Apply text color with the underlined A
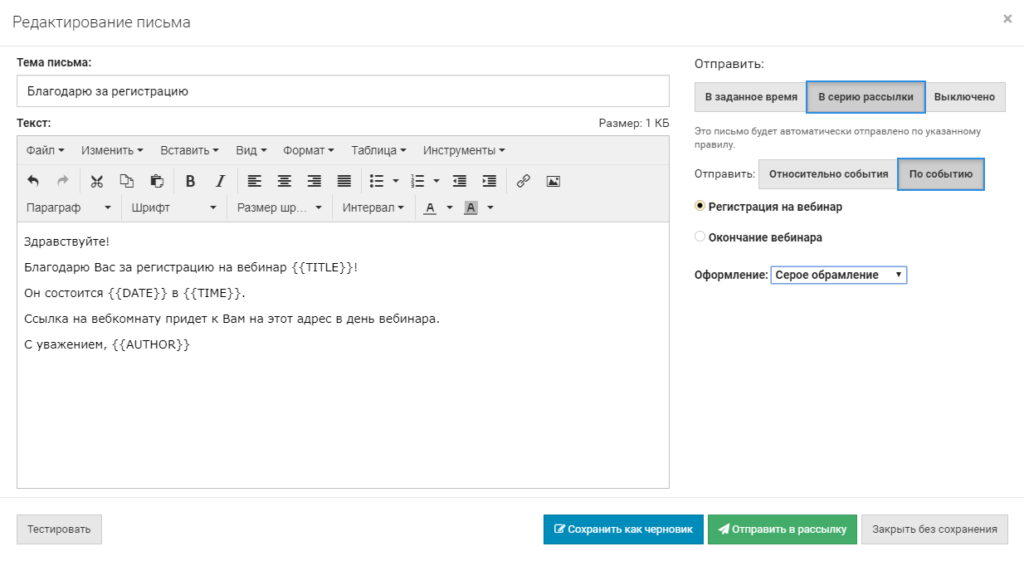Screen dimensions: 1024x561 430,208
